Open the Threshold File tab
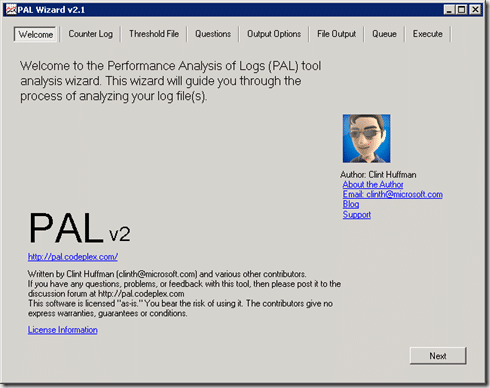This screenshot has width=490, height=388. 154,34
